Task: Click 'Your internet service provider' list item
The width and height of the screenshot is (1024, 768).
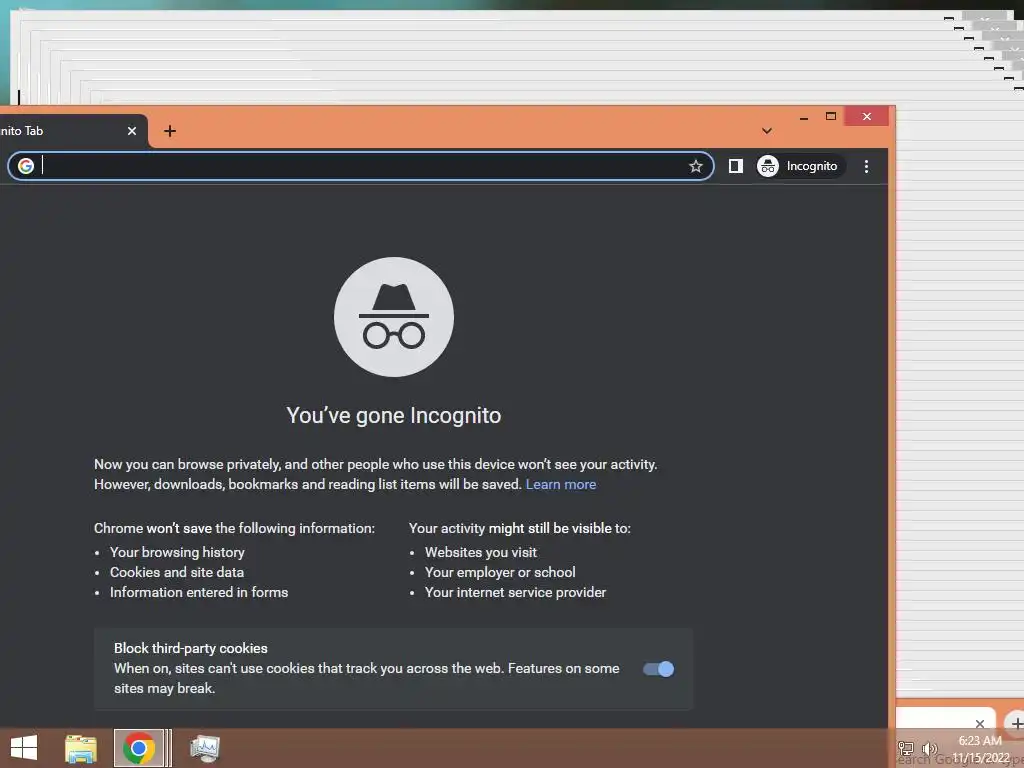Action: point(516,593)
